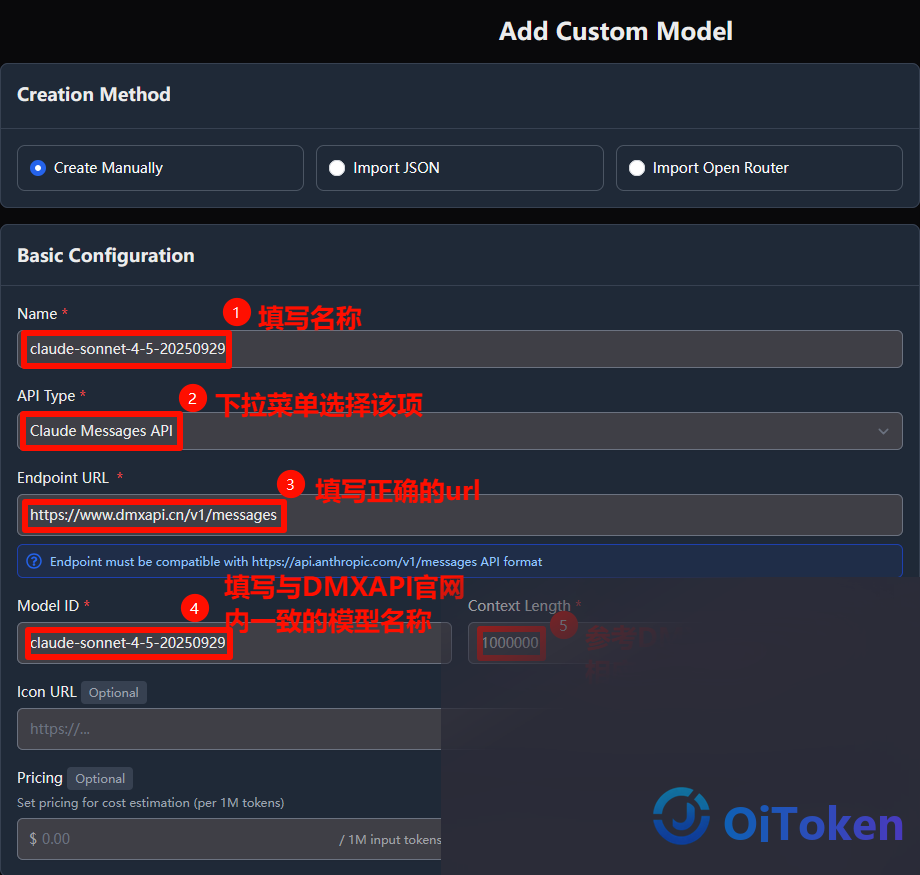Click the Icon URL input field
Screen dimensions: 920x875
click(x=229, y=729)
